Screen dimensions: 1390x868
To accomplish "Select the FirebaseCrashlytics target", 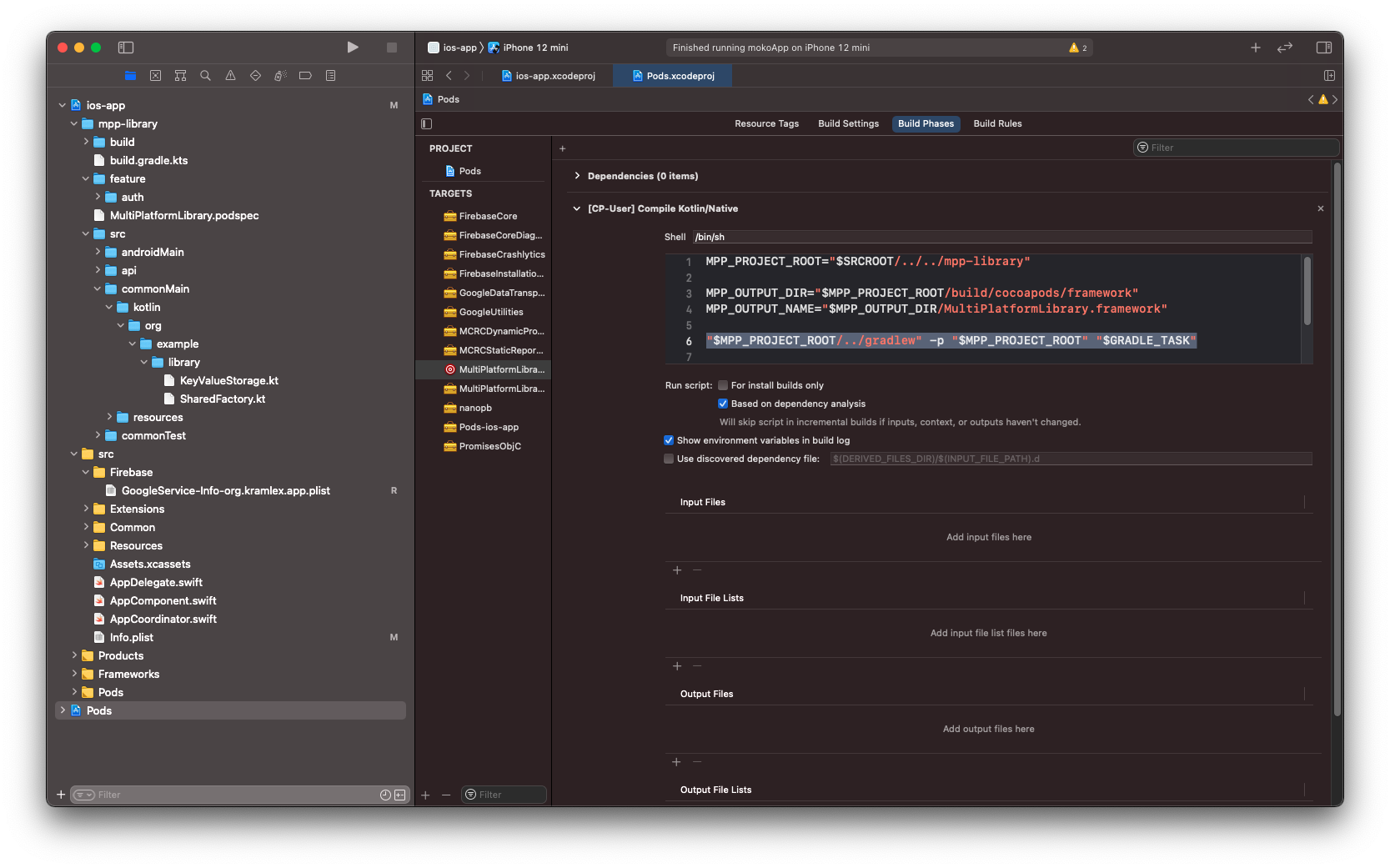I will pyautogui.click(x=494, y=255).
